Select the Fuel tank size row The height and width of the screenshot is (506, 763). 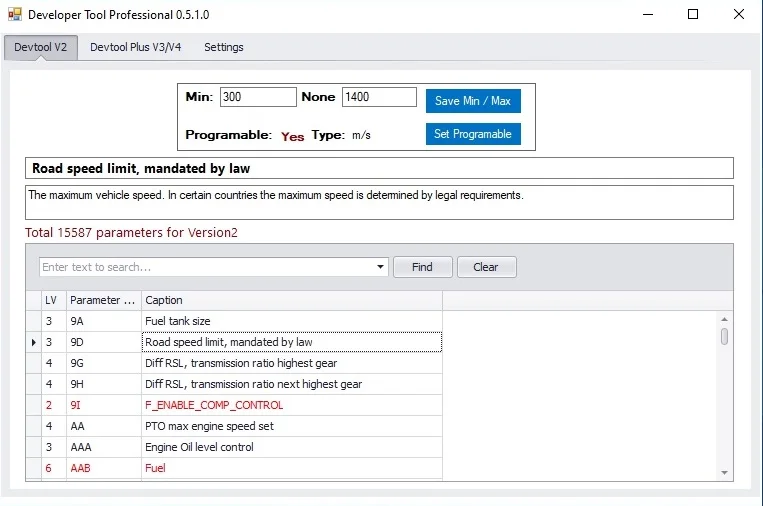(x=234, y=321)
